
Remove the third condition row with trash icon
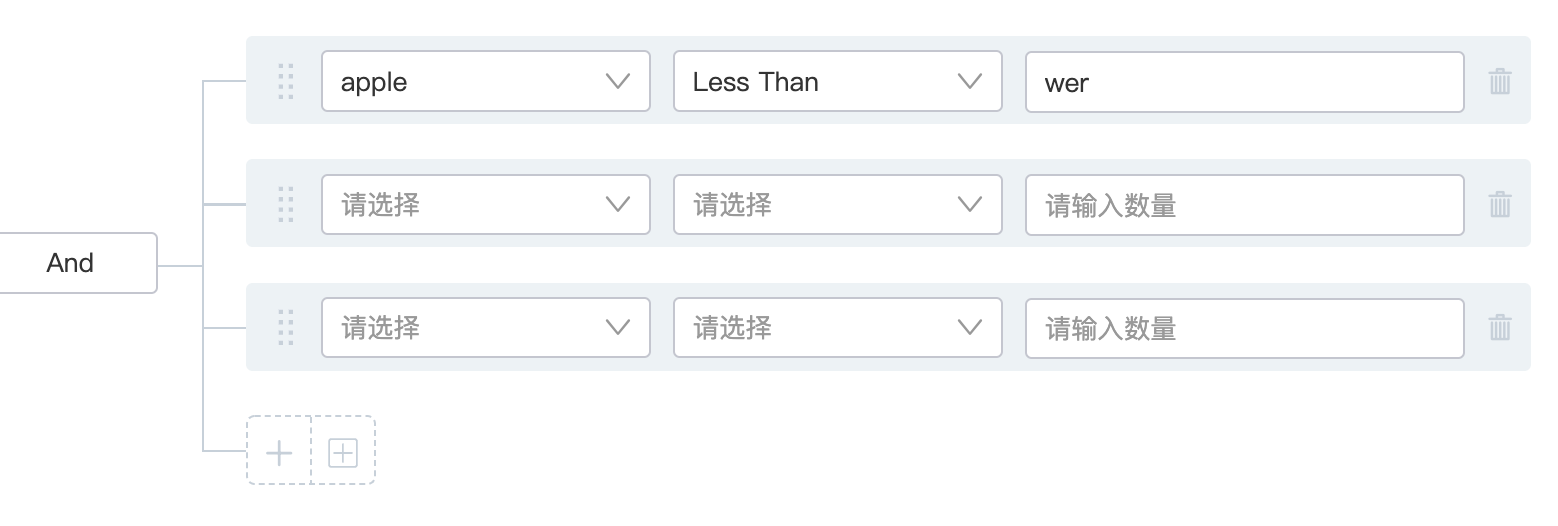tap(1499, 328)
